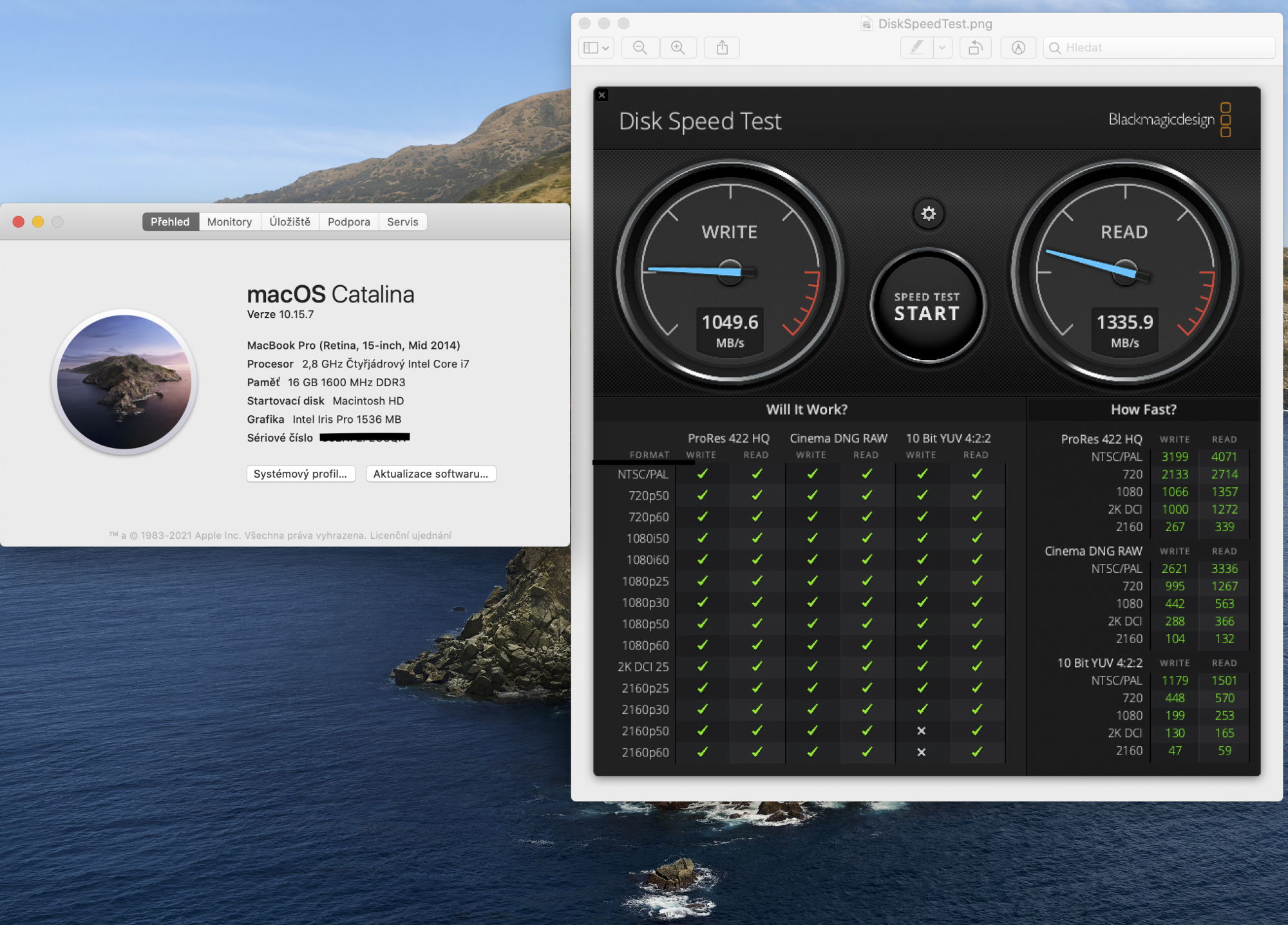Switch to the Přehled tab
This screenshot has width=1288, height=925.
[x=170, y=221]
